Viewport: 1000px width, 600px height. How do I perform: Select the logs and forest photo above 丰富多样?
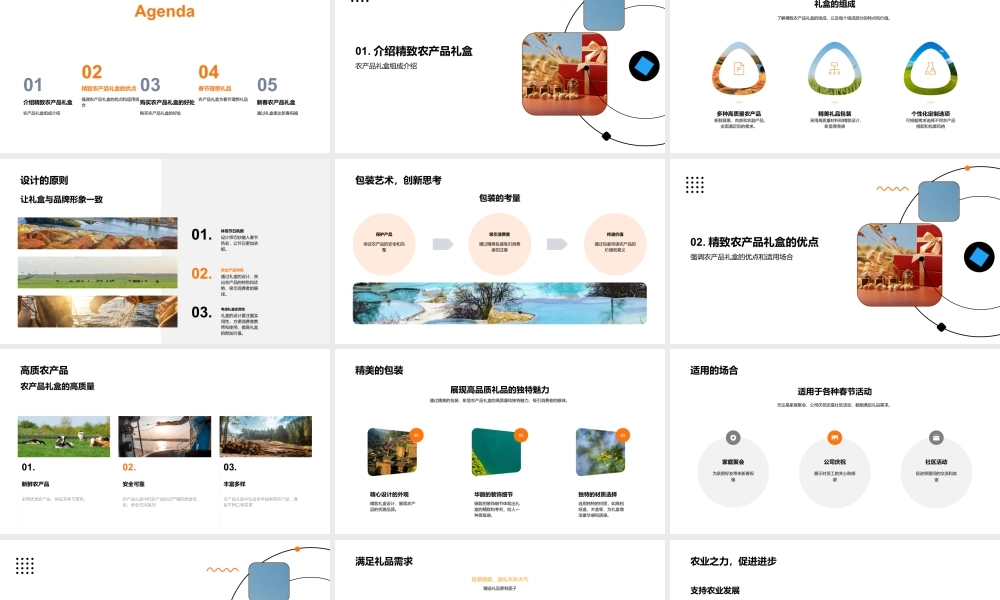pyautogui.click(x=266, y=437)
